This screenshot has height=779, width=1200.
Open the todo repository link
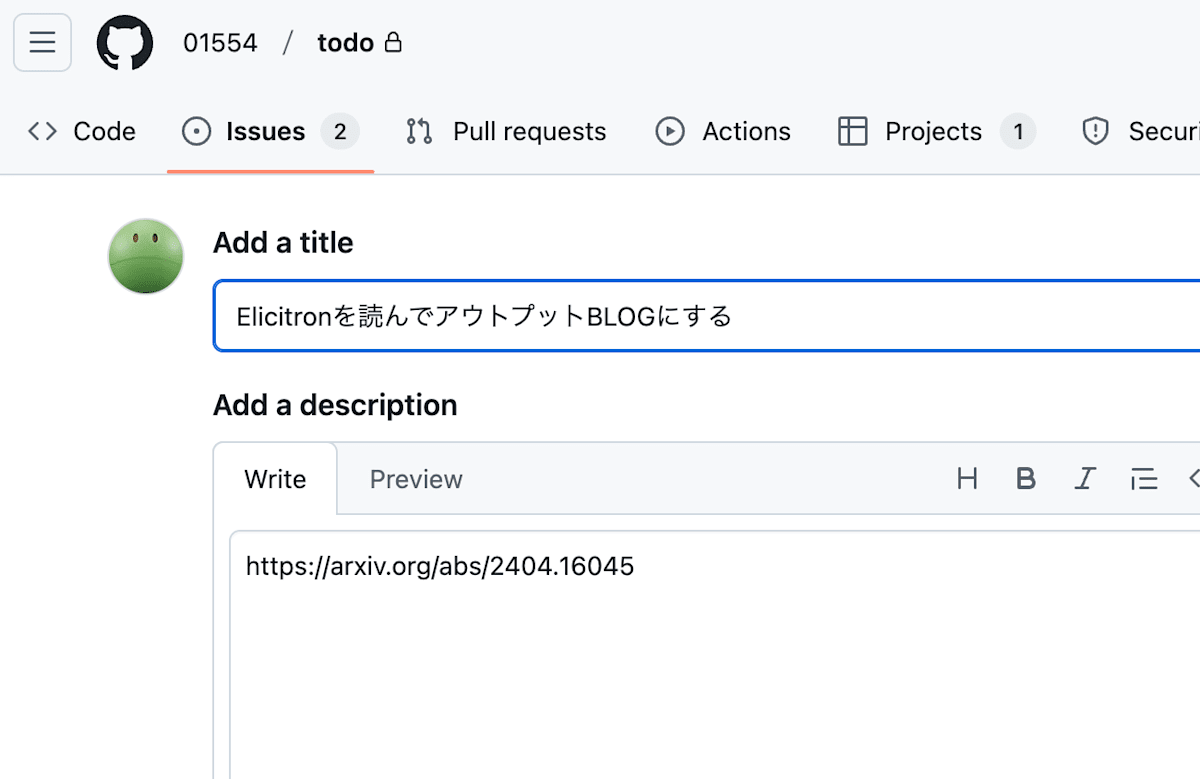(x=345, y=43)
